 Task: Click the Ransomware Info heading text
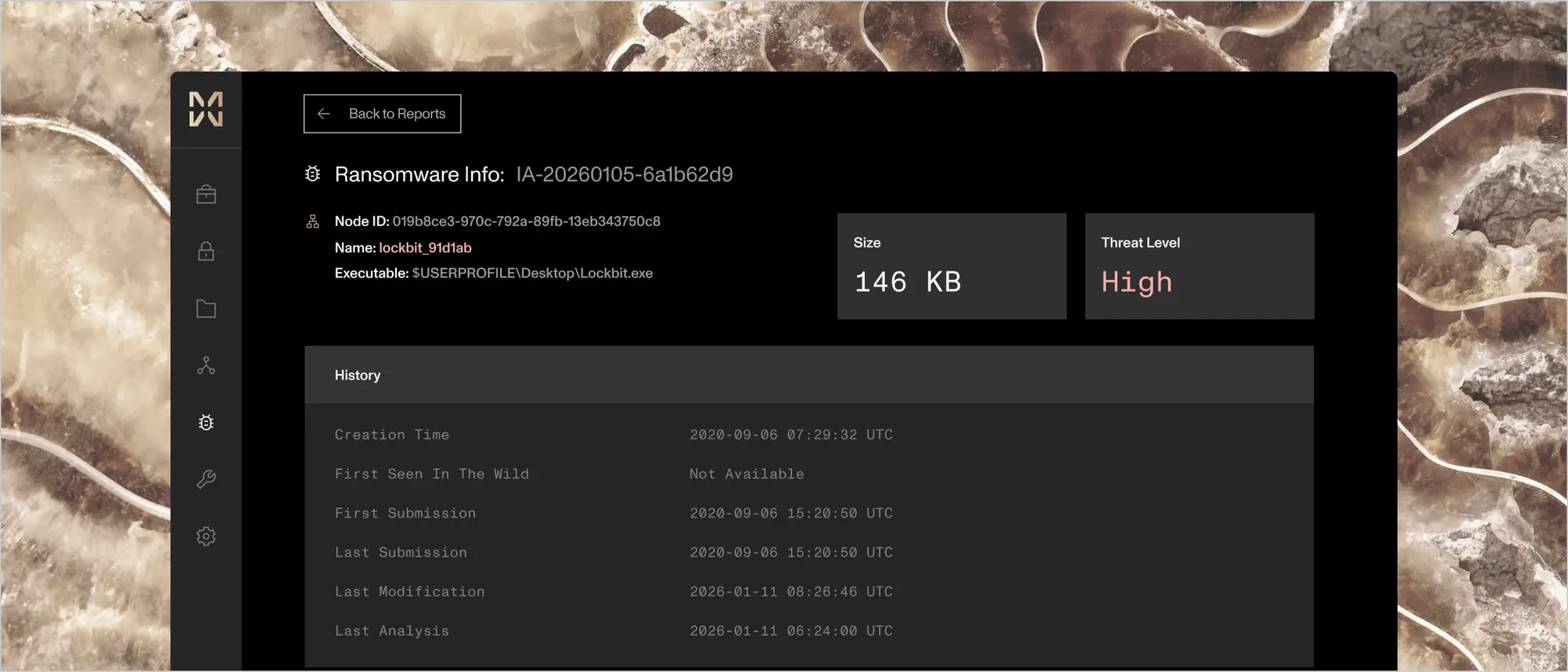point(419,174)
